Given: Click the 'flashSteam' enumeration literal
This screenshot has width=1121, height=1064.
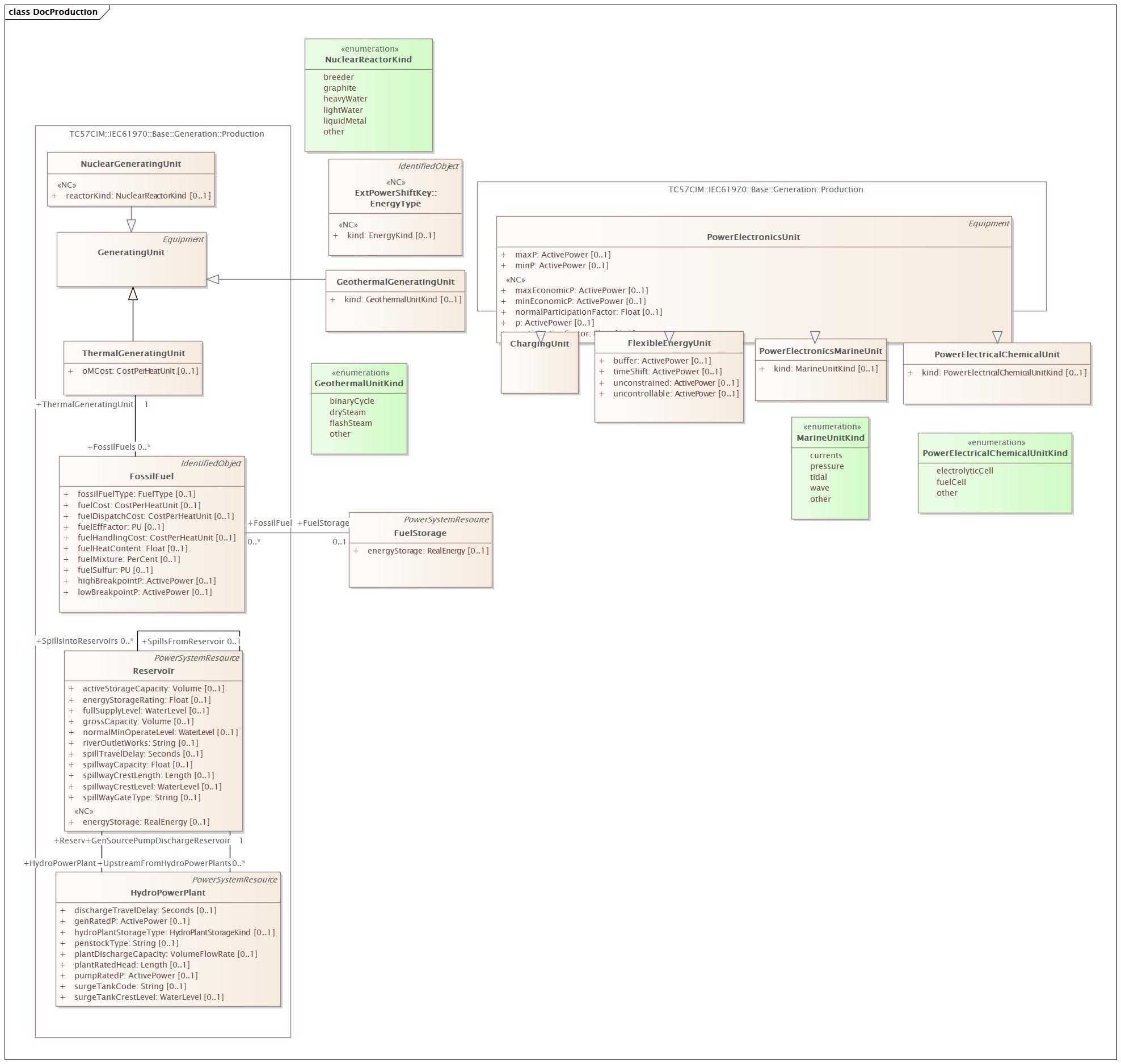Looking at the screenshot, I should pyautogui.click(x=351, y=423).
